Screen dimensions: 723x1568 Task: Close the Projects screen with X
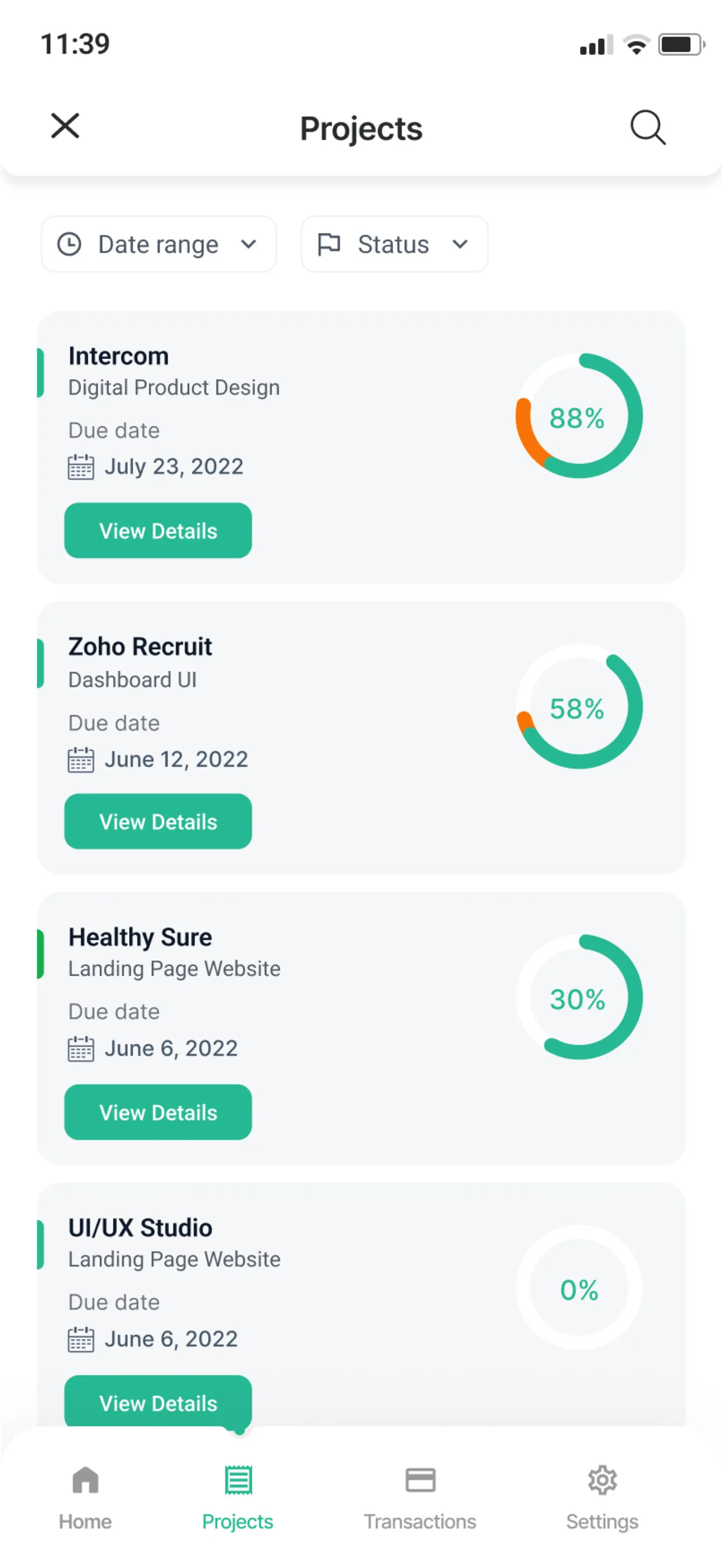[65, 126]
